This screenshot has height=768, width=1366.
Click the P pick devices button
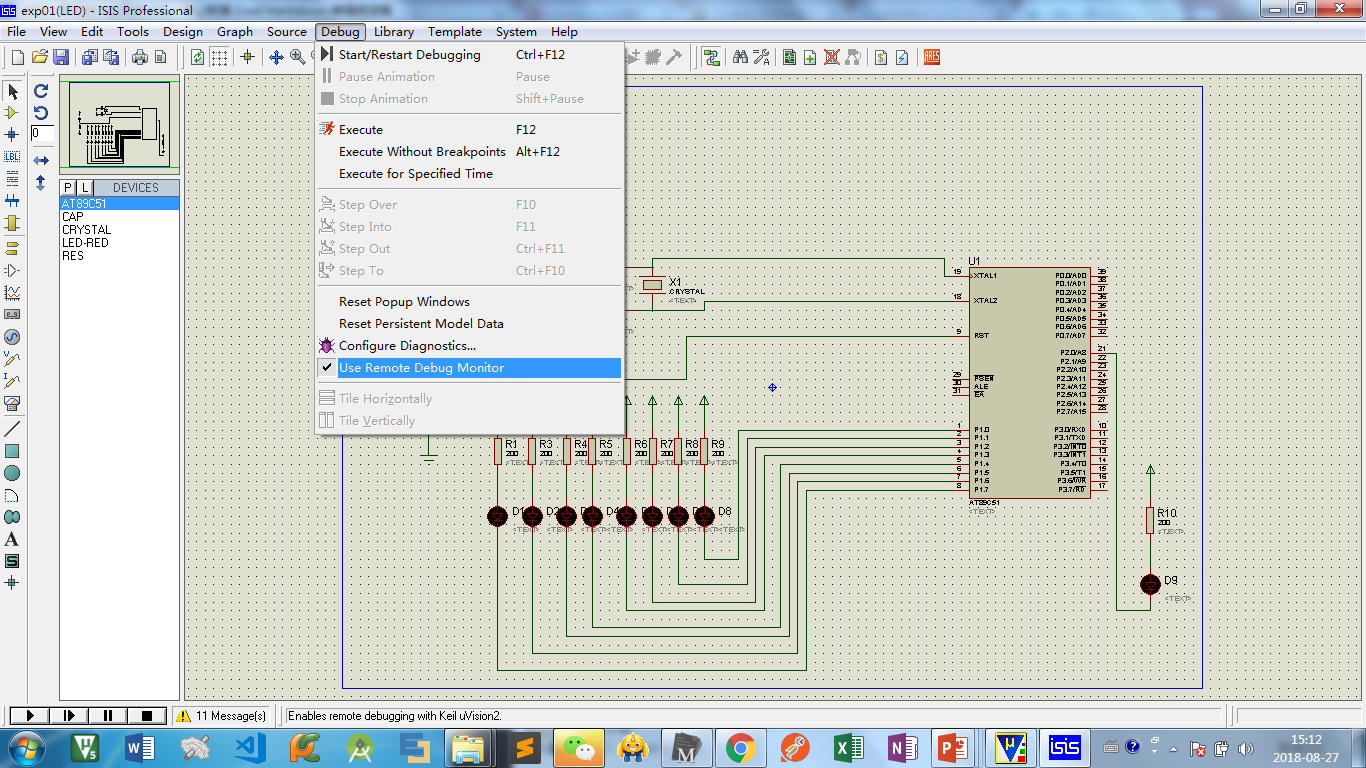pyautogui.click(x=68, y=187)
